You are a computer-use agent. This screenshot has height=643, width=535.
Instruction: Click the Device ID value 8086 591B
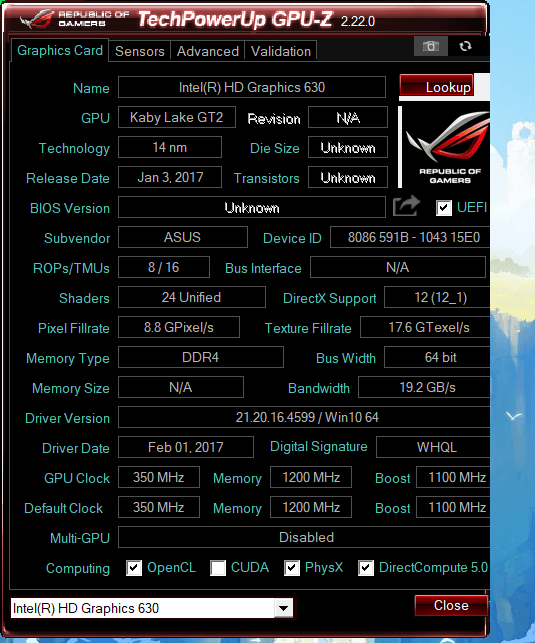(x=410, y=237)
